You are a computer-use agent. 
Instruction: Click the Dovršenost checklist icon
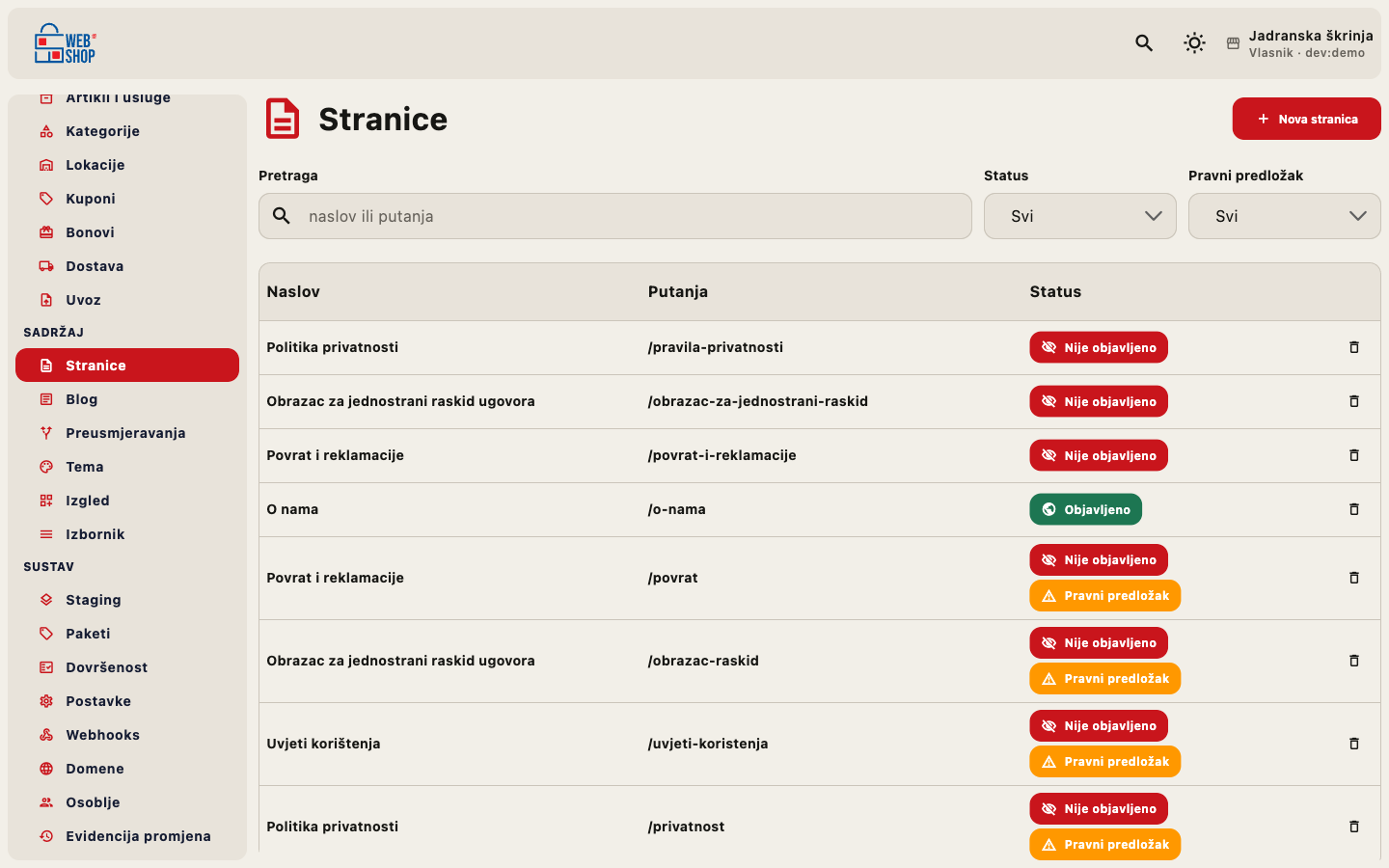(46, 667)
